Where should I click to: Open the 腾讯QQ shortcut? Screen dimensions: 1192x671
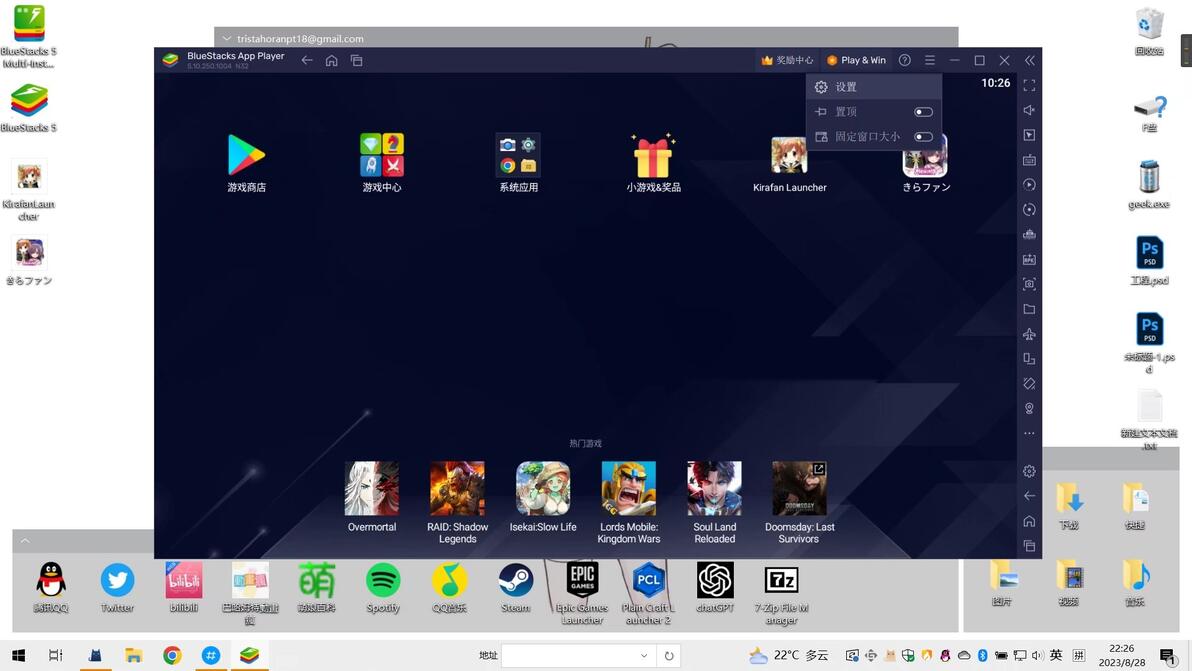(51, 587)
